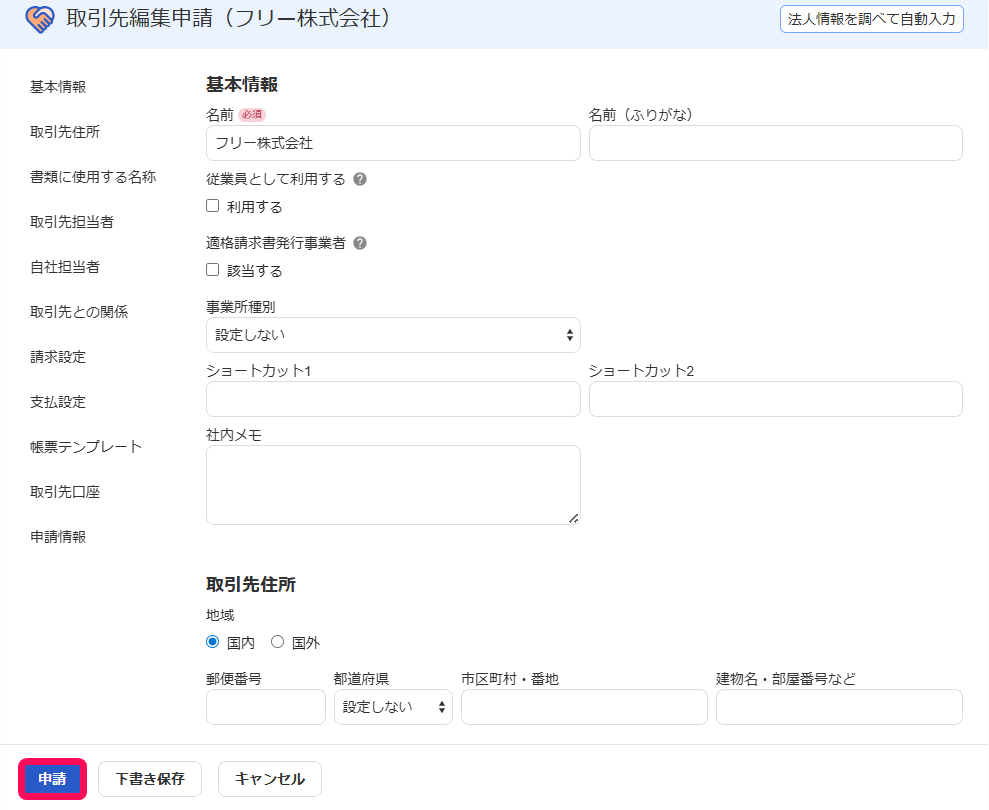The height and width of the screenshot is (810, 989).
Task: Open the 事業所種別 dropdown
Action: click(x=393, y=335)
